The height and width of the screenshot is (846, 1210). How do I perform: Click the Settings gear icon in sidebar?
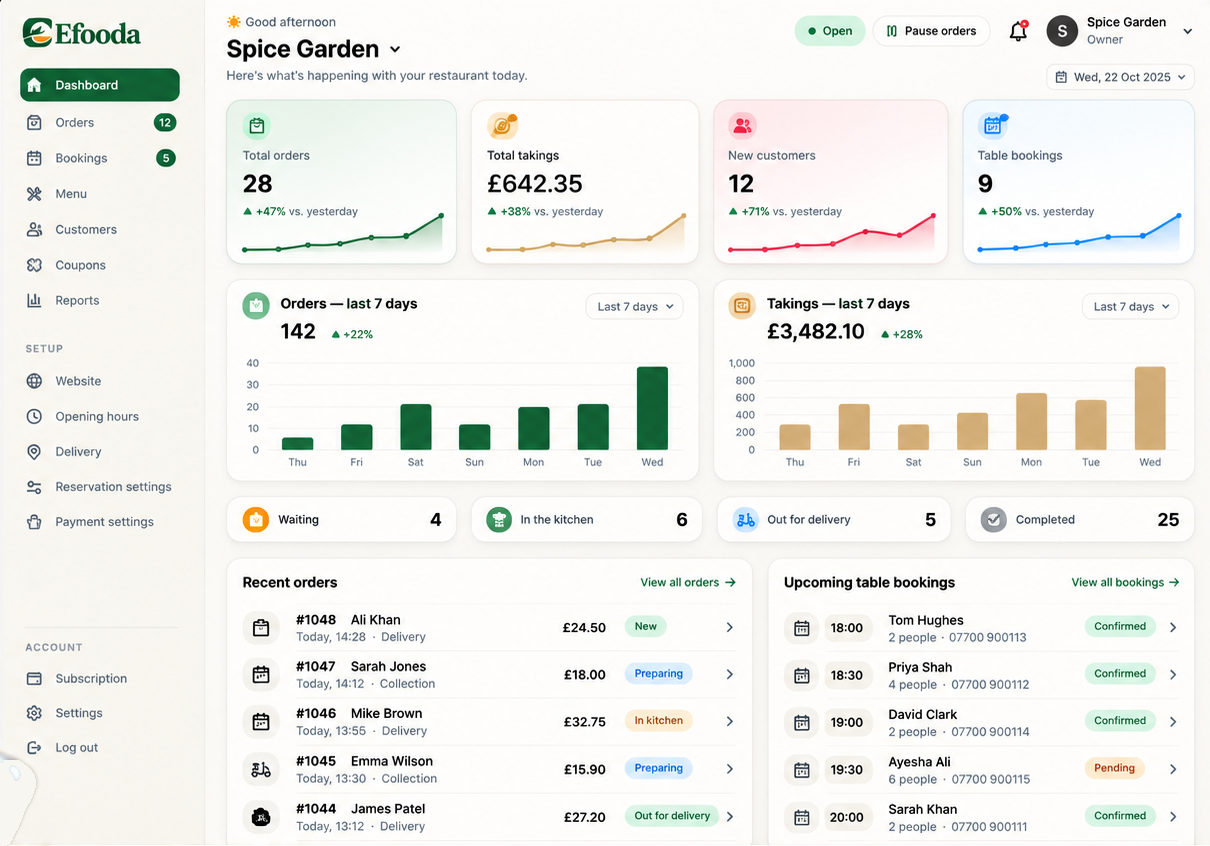(34, 713)
